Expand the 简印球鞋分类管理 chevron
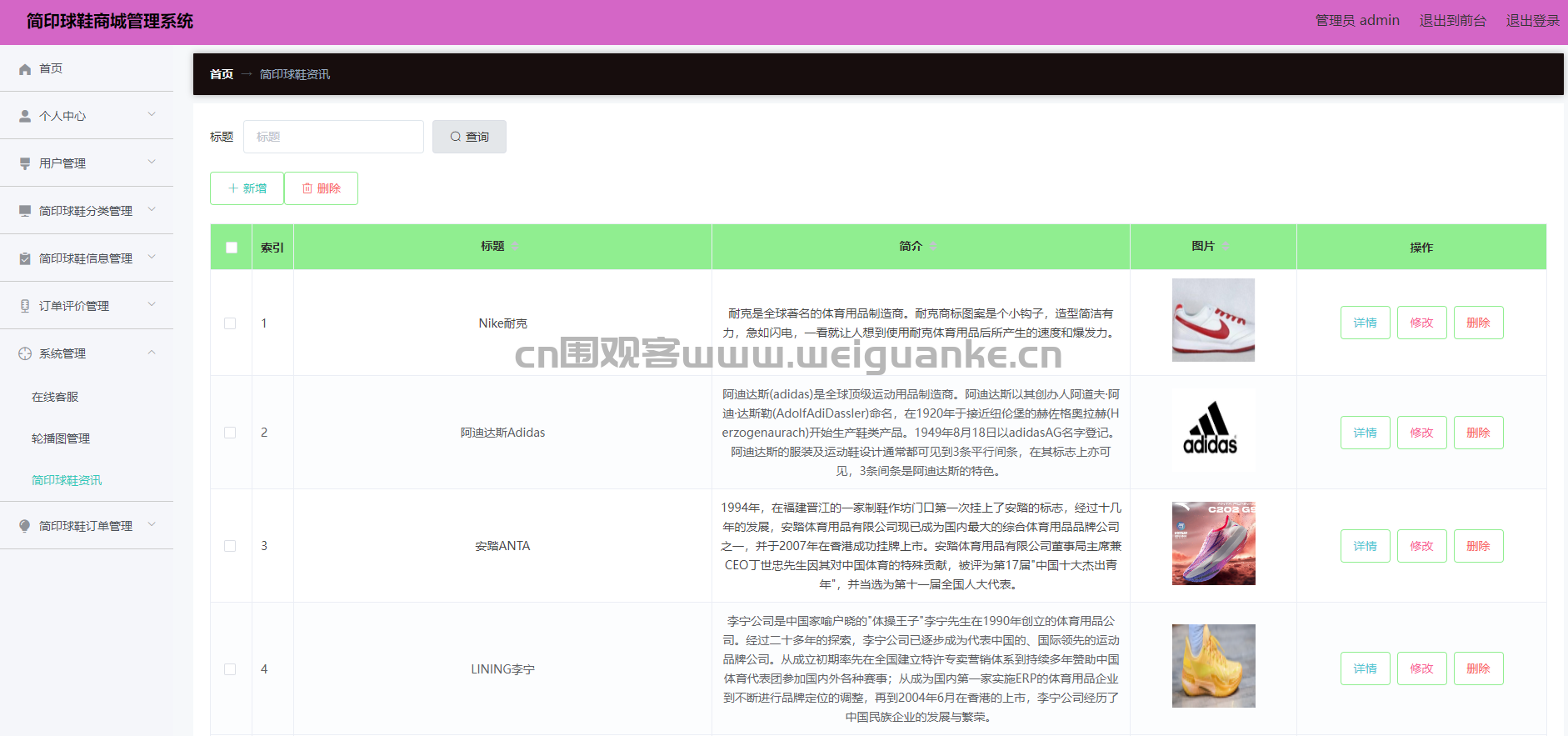This screenshot has height=736, width=1568. [x=152, y=209]
